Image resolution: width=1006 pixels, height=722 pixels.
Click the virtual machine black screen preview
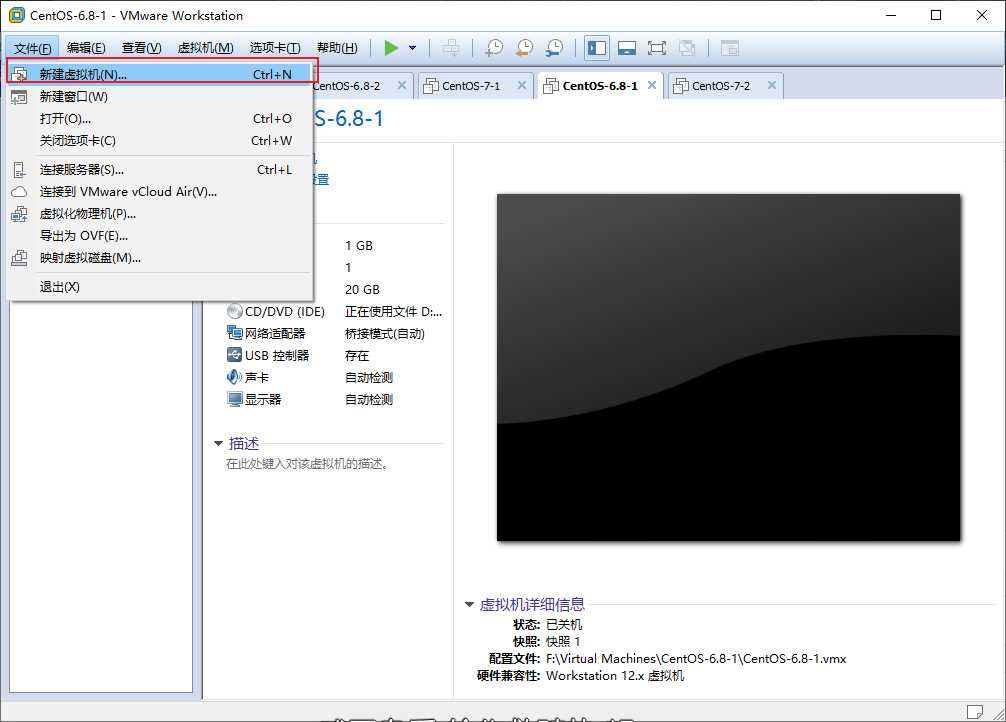728,368
